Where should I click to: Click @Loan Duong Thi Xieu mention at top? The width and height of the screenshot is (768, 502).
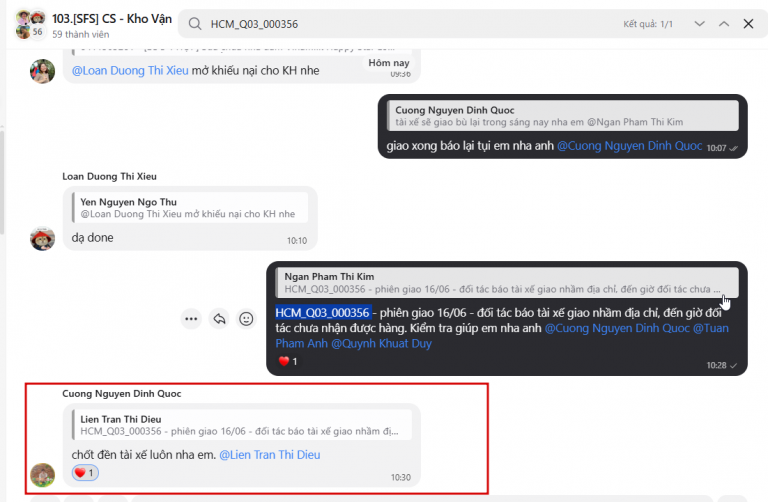pos(130,71)
